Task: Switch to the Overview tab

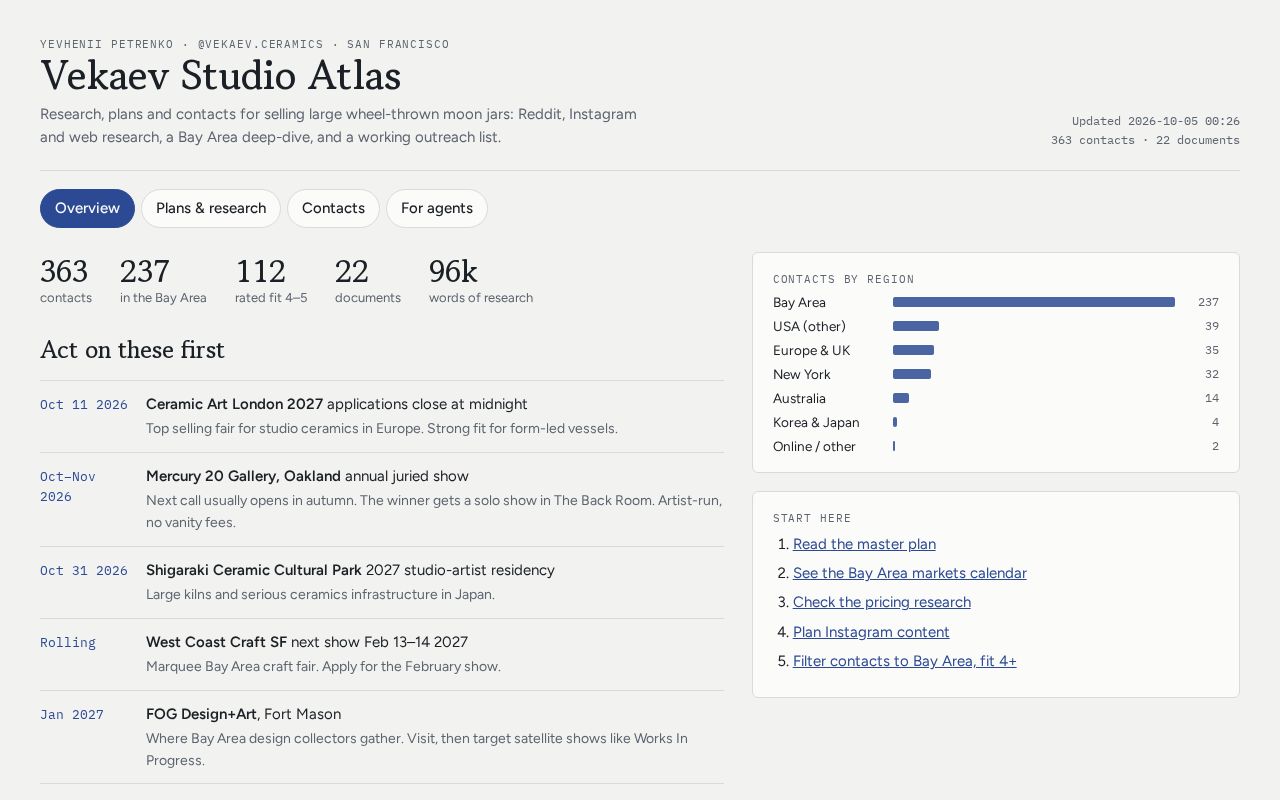Action: [x=87, y=208]
